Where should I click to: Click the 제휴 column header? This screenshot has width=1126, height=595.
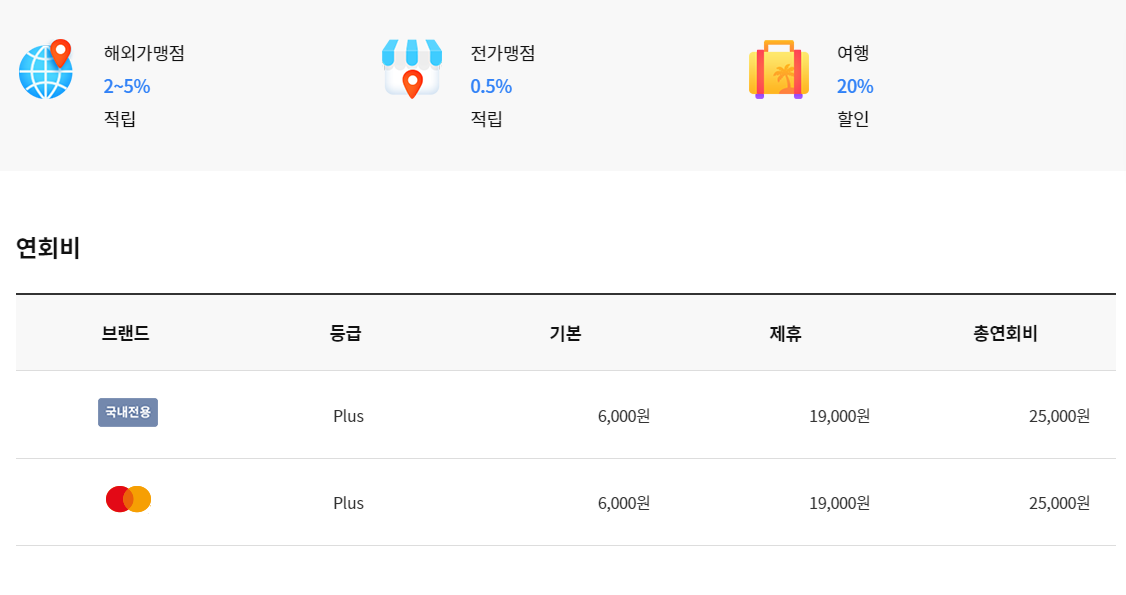784,333
